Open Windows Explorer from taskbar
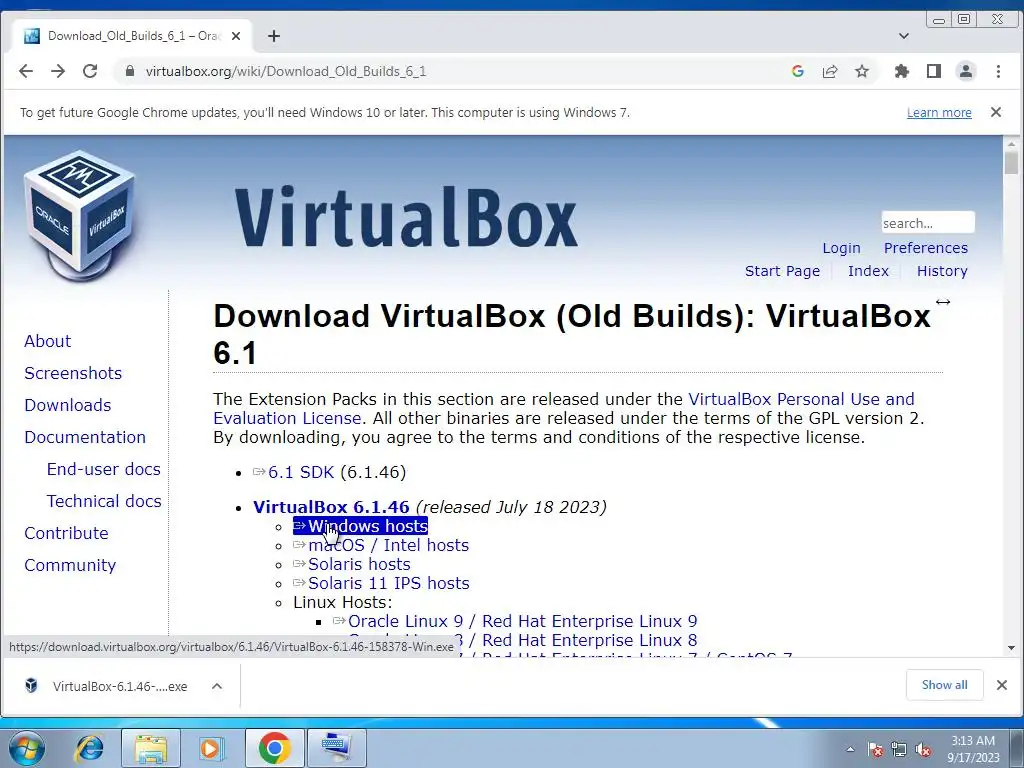 (x=151, y=748)
